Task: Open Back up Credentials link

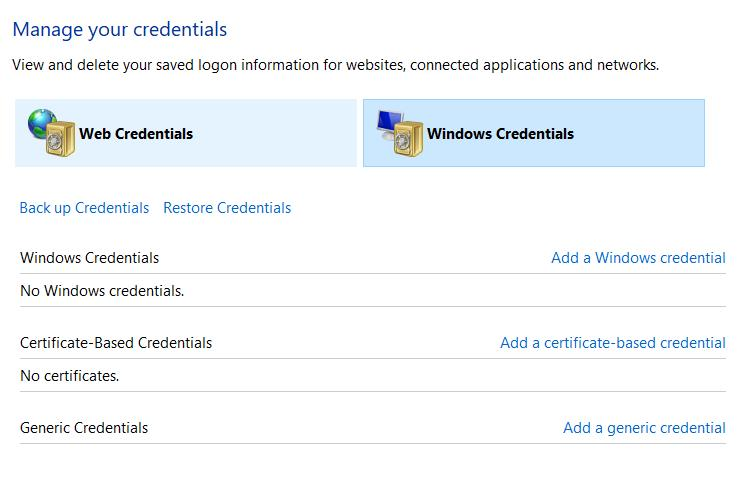Action: pos(84,208)
